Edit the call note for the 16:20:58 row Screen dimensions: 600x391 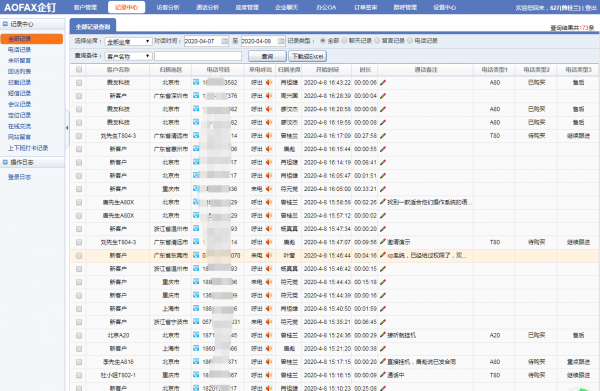pyautogui.click(x=383, y=109)
